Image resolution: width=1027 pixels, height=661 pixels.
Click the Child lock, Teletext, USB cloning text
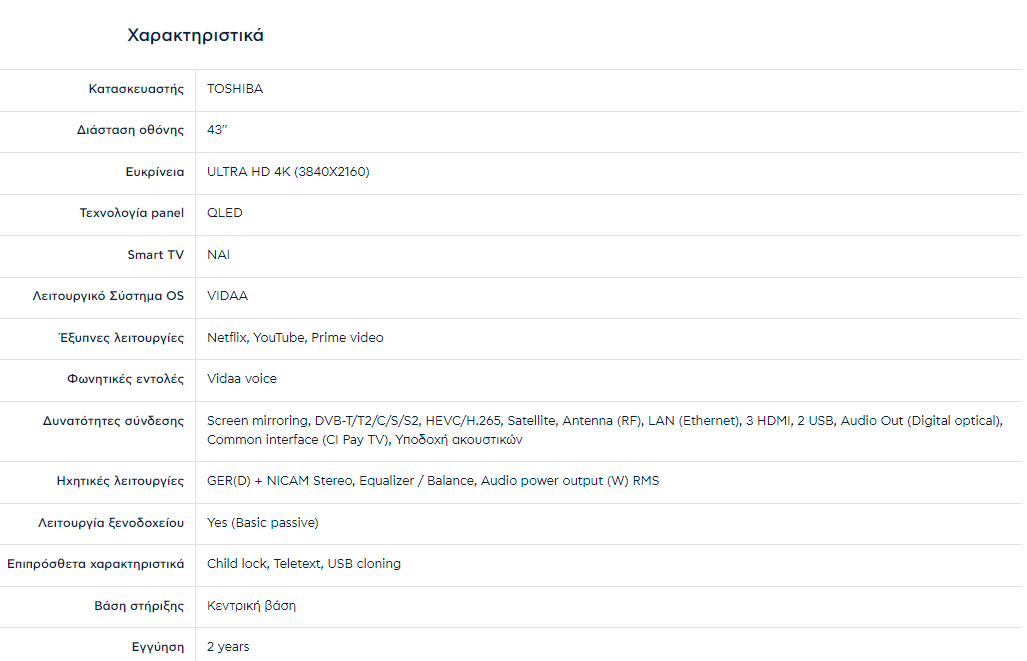(304, 564)
